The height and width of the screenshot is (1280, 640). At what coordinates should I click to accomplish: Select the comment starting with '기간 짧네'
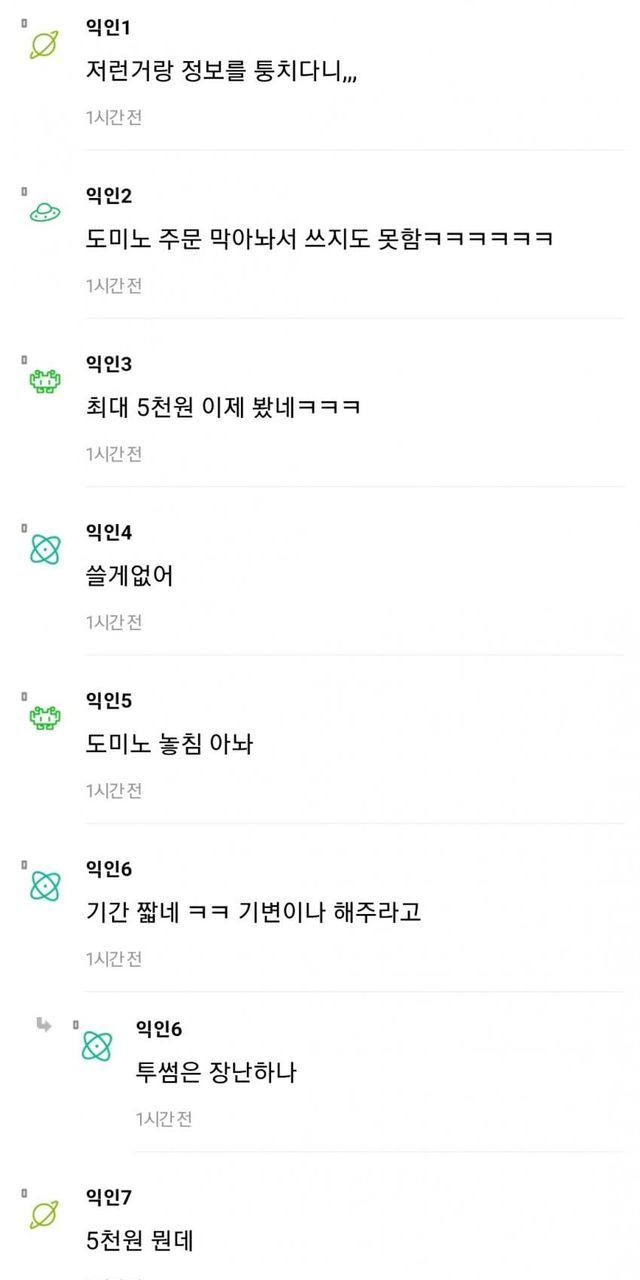click(x=253, y=913)
